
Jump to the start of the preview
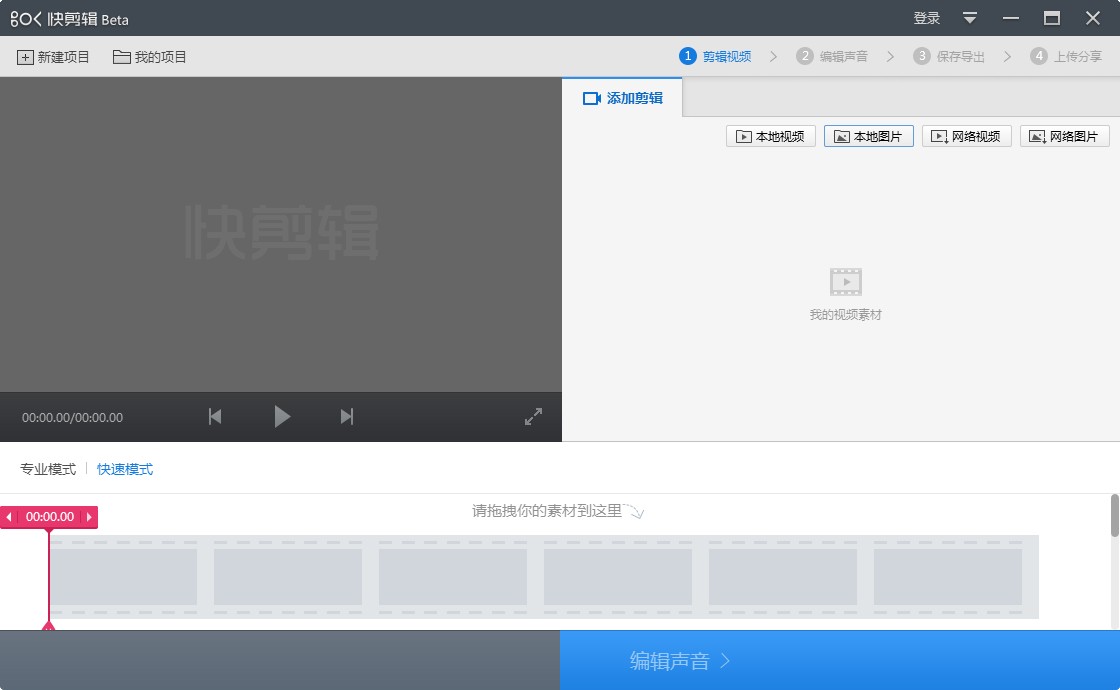[x=214, y=417]
